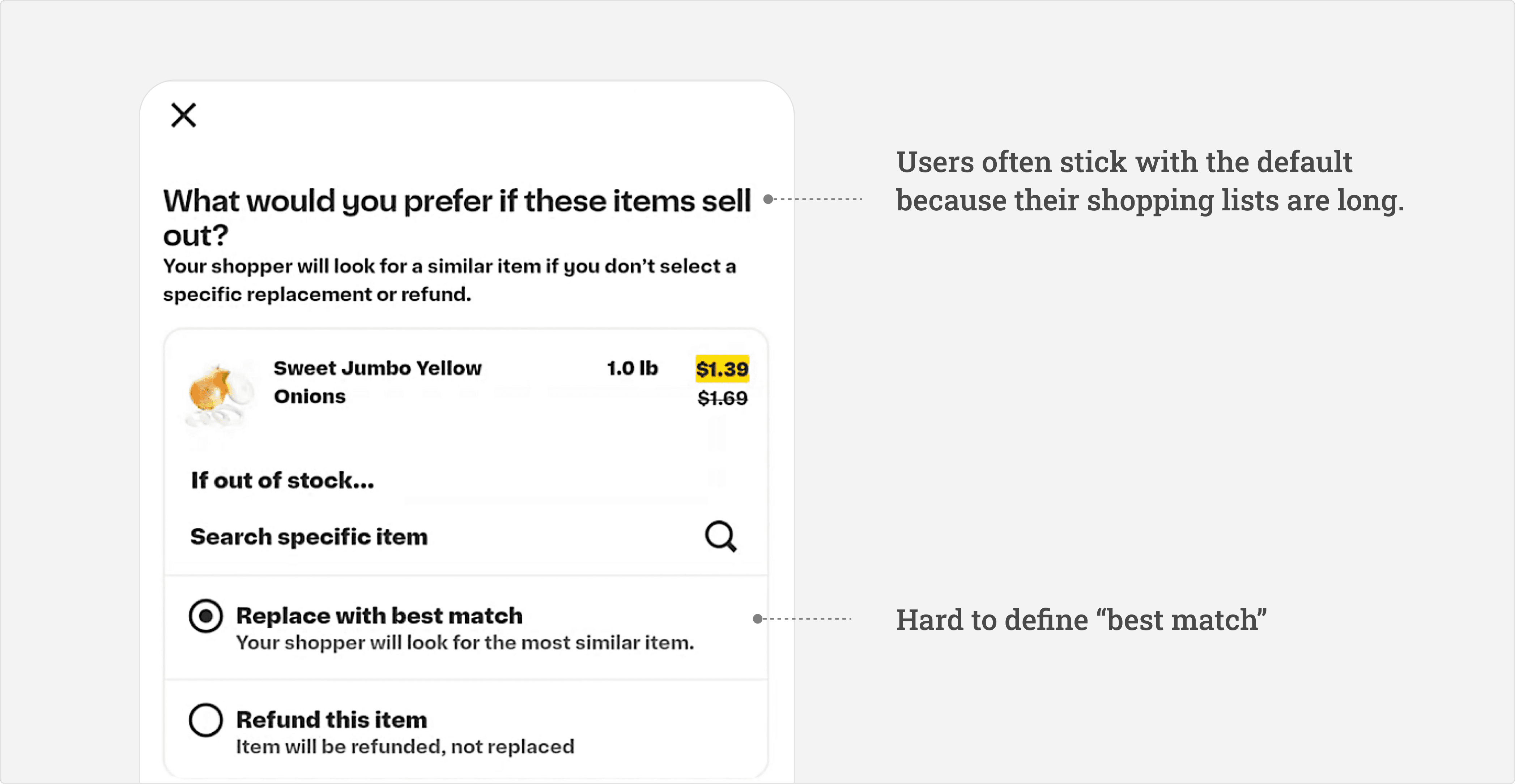Tap the "Replace with best match" label text
This screenshot has width=1515, height=784.
click(379, 615)
